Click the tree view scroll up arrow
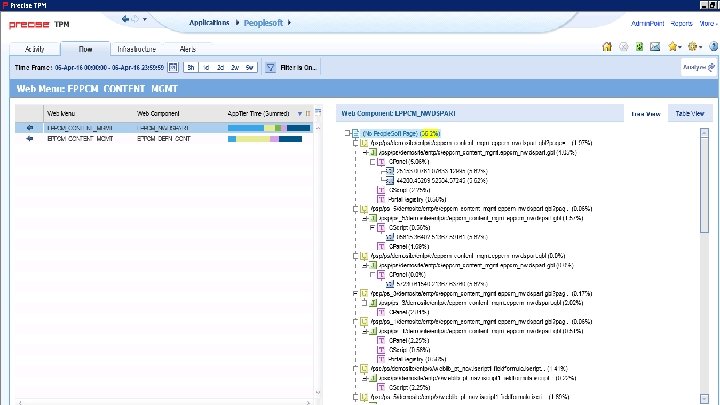720x405 pixels. click(704, 133)
